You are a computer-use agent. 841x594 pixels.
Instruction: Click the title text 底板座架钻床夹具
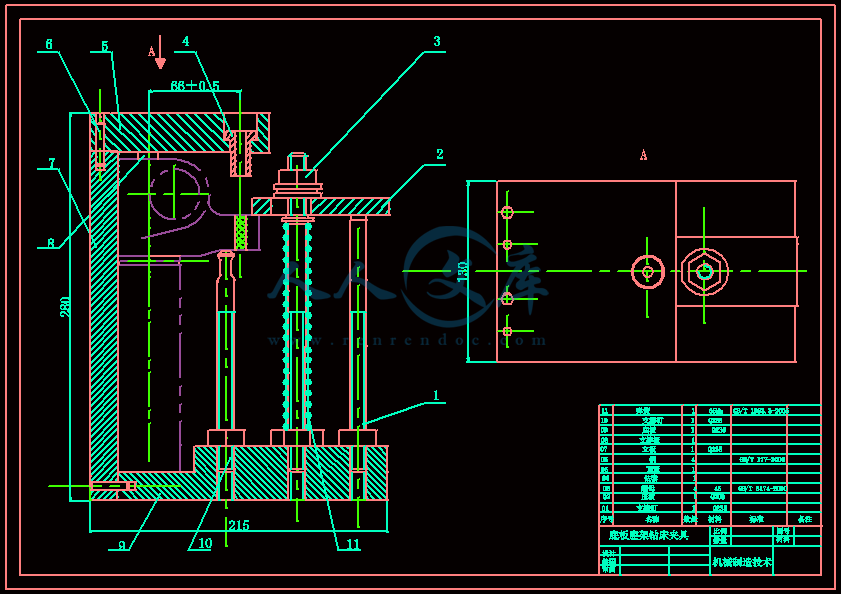(648, 535)
